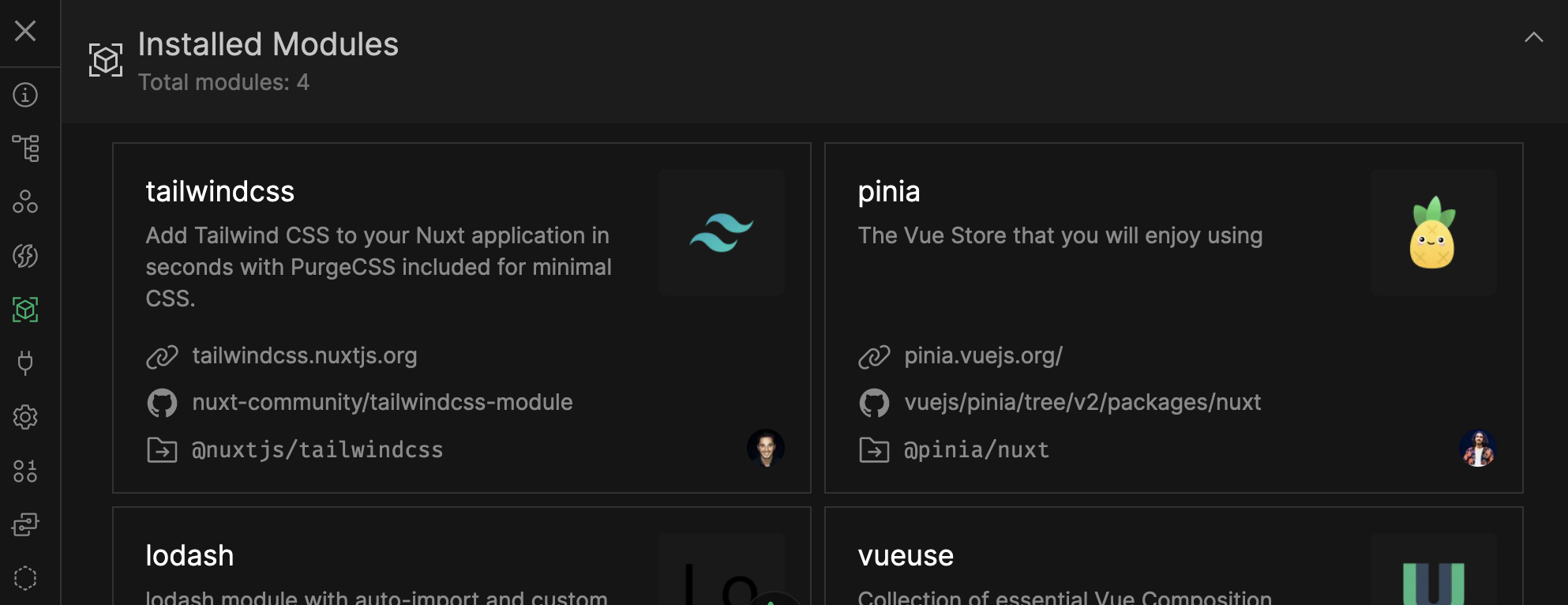
Task: Click pinia maintainer avatar
Action: pos(1478,449)
